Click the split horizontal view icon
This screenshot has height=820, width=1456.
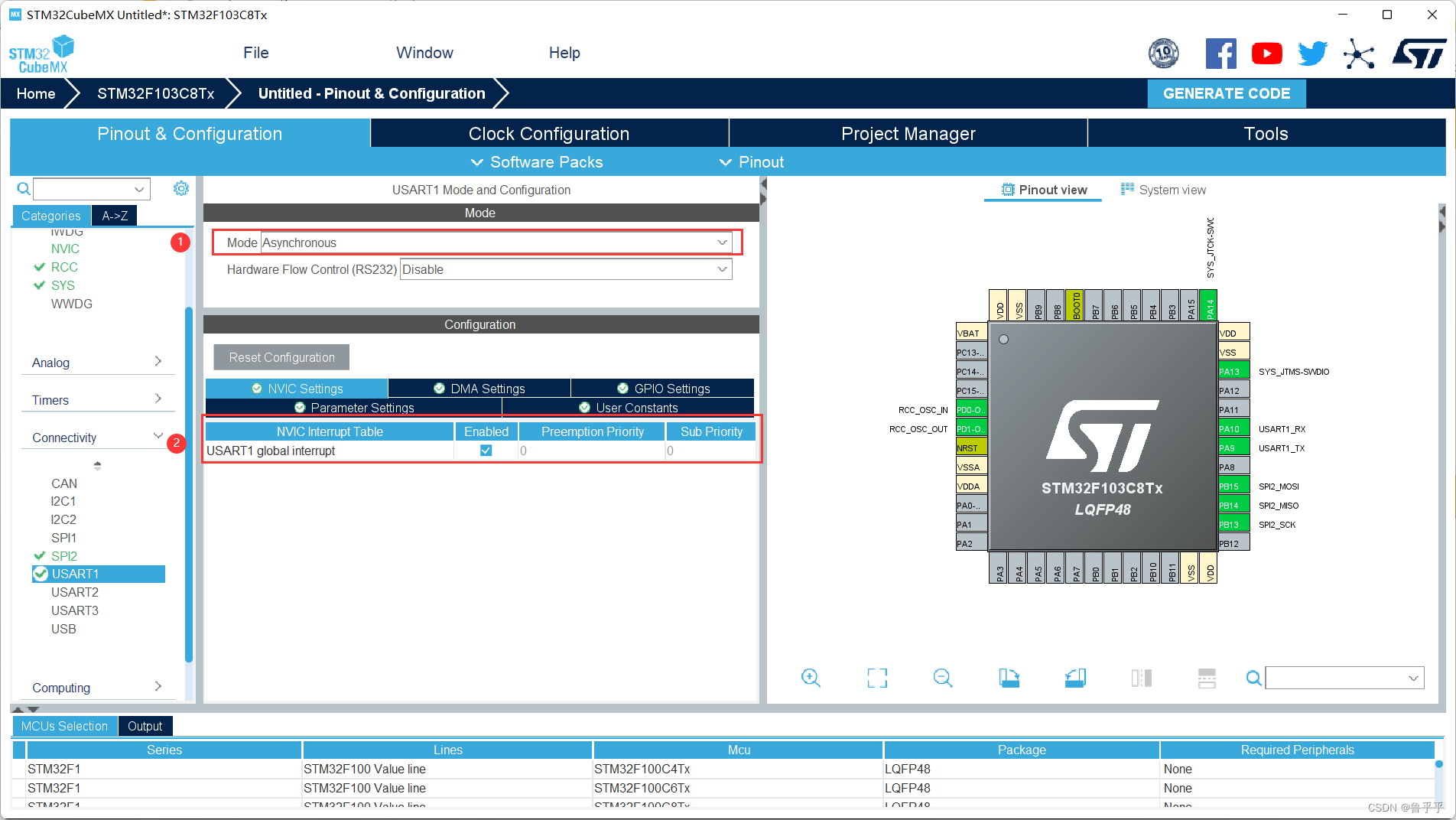coord(1207,678)
